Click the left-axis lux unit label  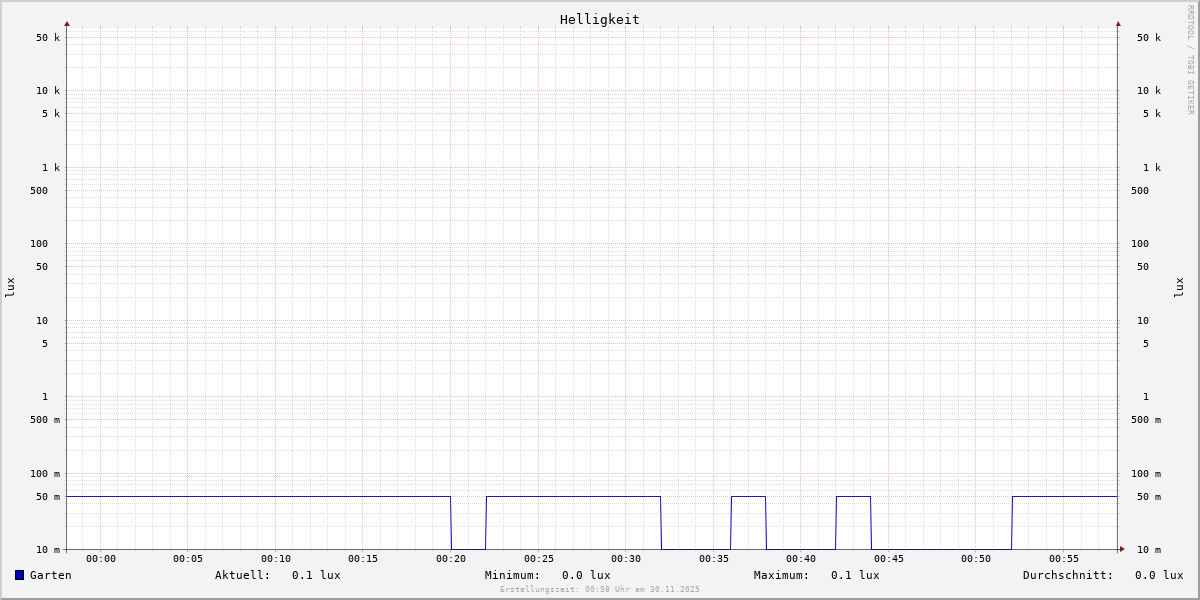[10, 287]
